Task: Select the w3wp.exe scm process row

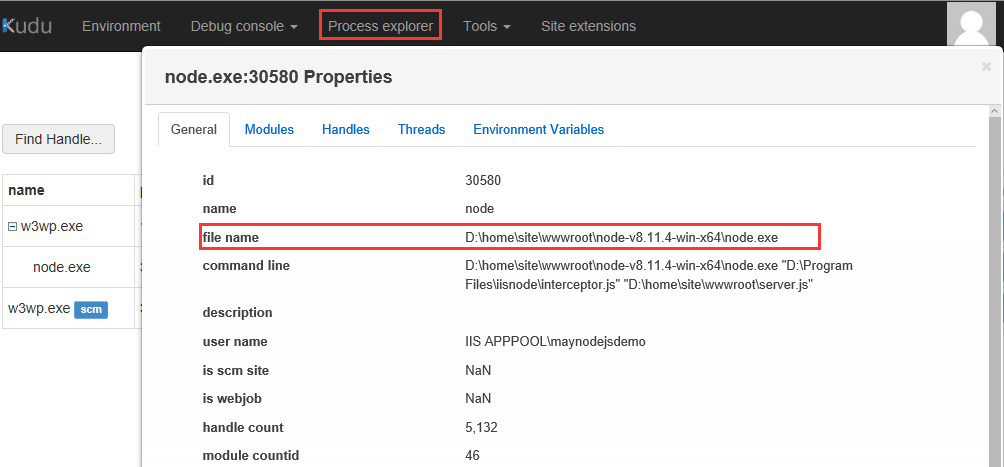Action: point(38,309)
